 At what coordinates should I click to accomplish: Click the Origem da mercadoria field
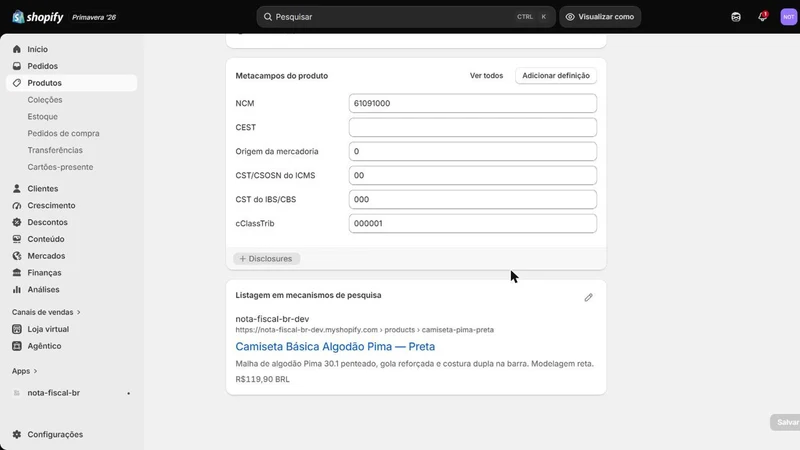[472, 151]
